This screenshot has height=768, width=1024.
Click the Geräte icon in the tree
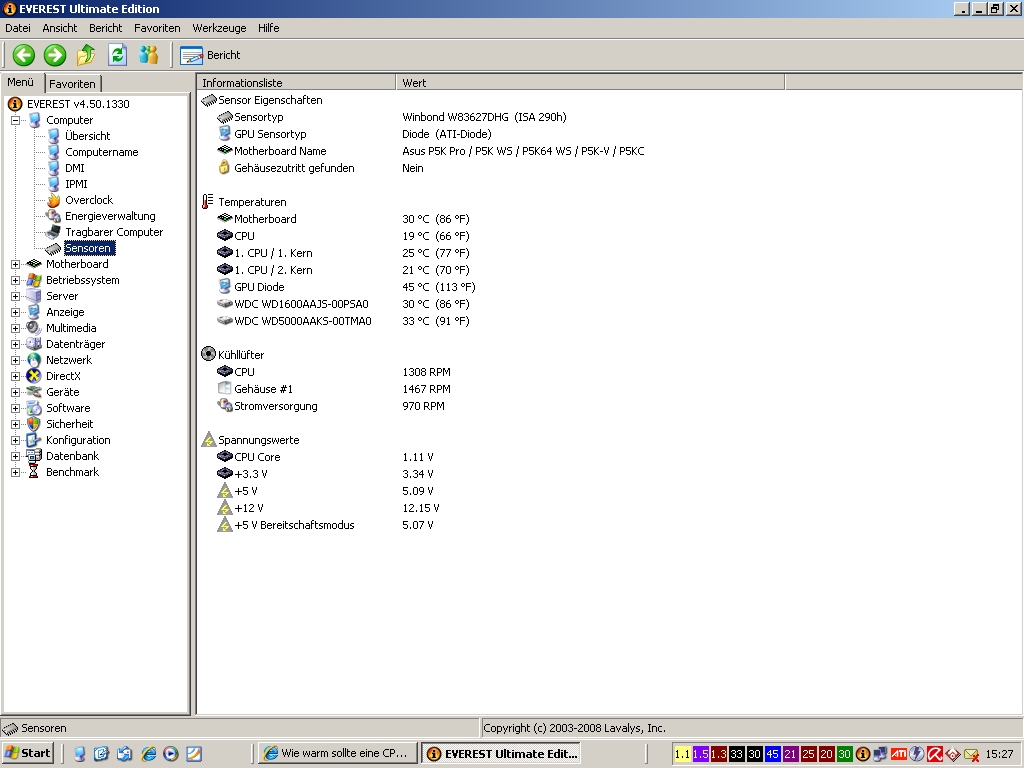click(34, 392)
